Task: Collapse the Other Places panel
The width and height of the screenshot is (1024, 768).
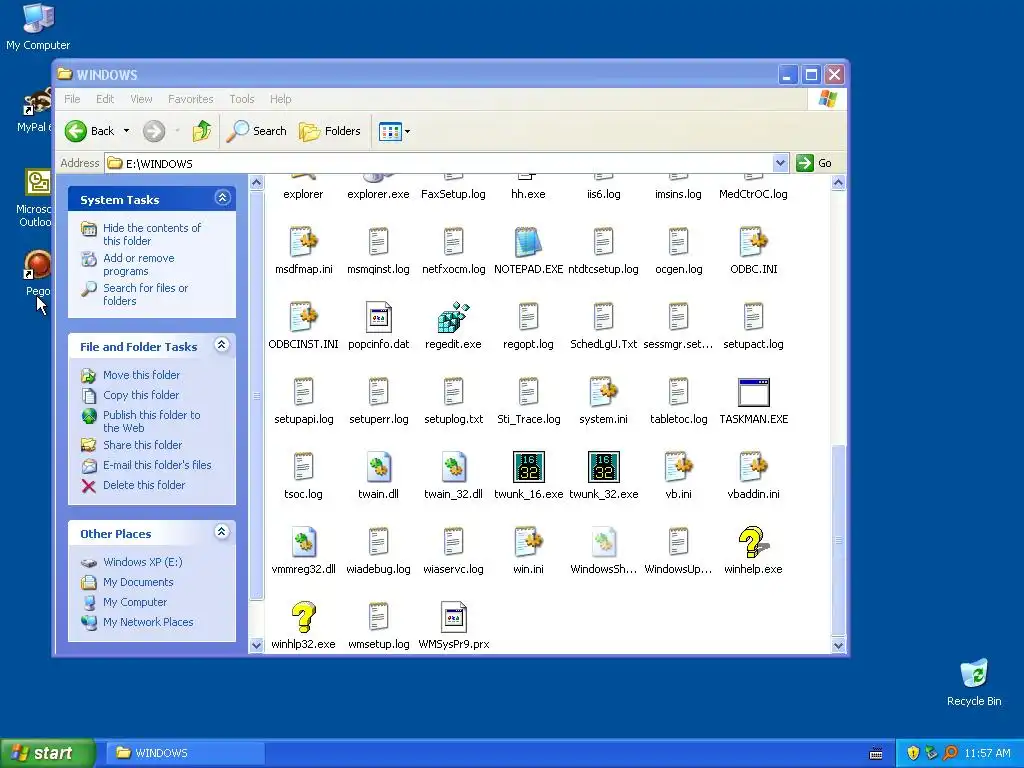Action: pos(222,532)
